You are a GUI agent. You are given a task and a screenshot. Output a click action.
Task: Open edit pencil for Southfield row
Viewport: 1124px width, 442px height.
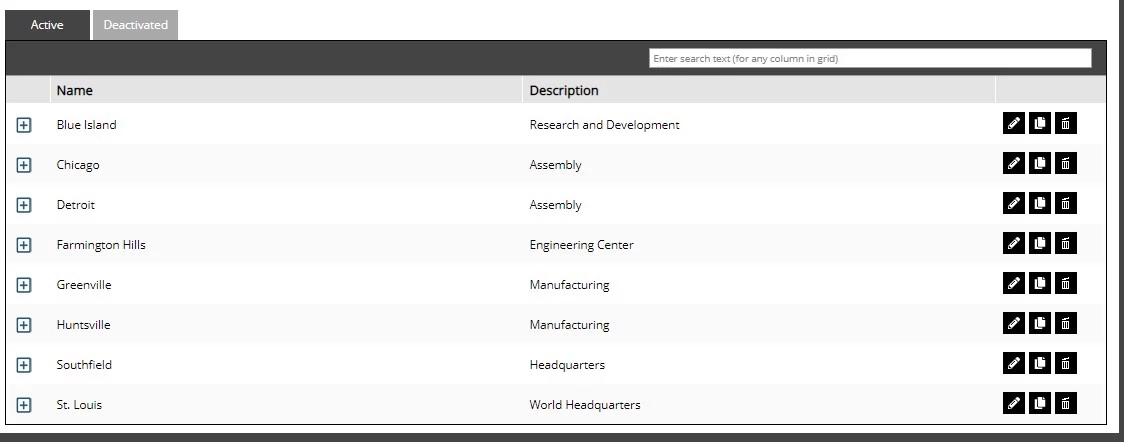[1014, 363]
